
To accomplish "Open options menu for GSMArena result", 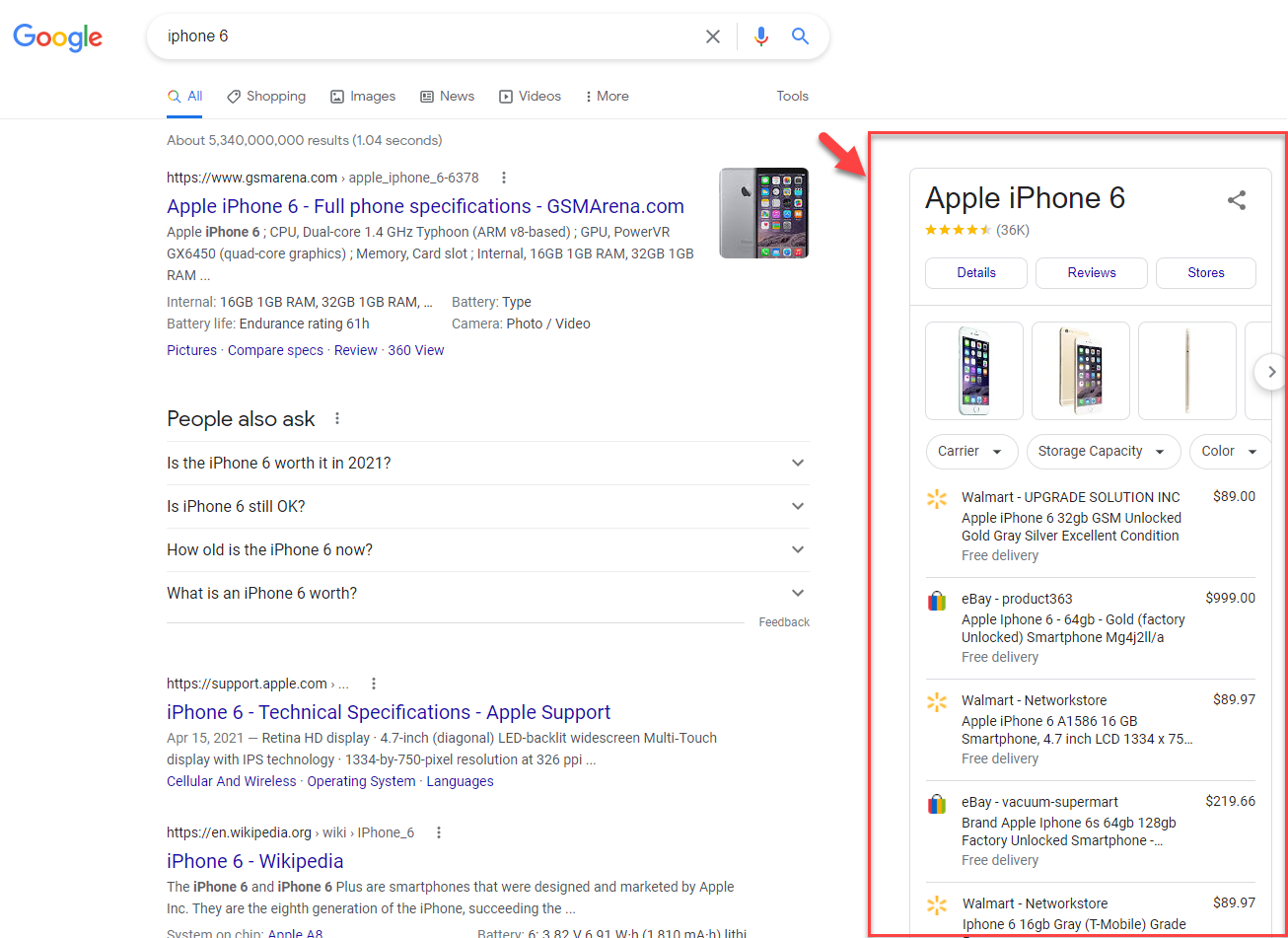I will point(504,178).
